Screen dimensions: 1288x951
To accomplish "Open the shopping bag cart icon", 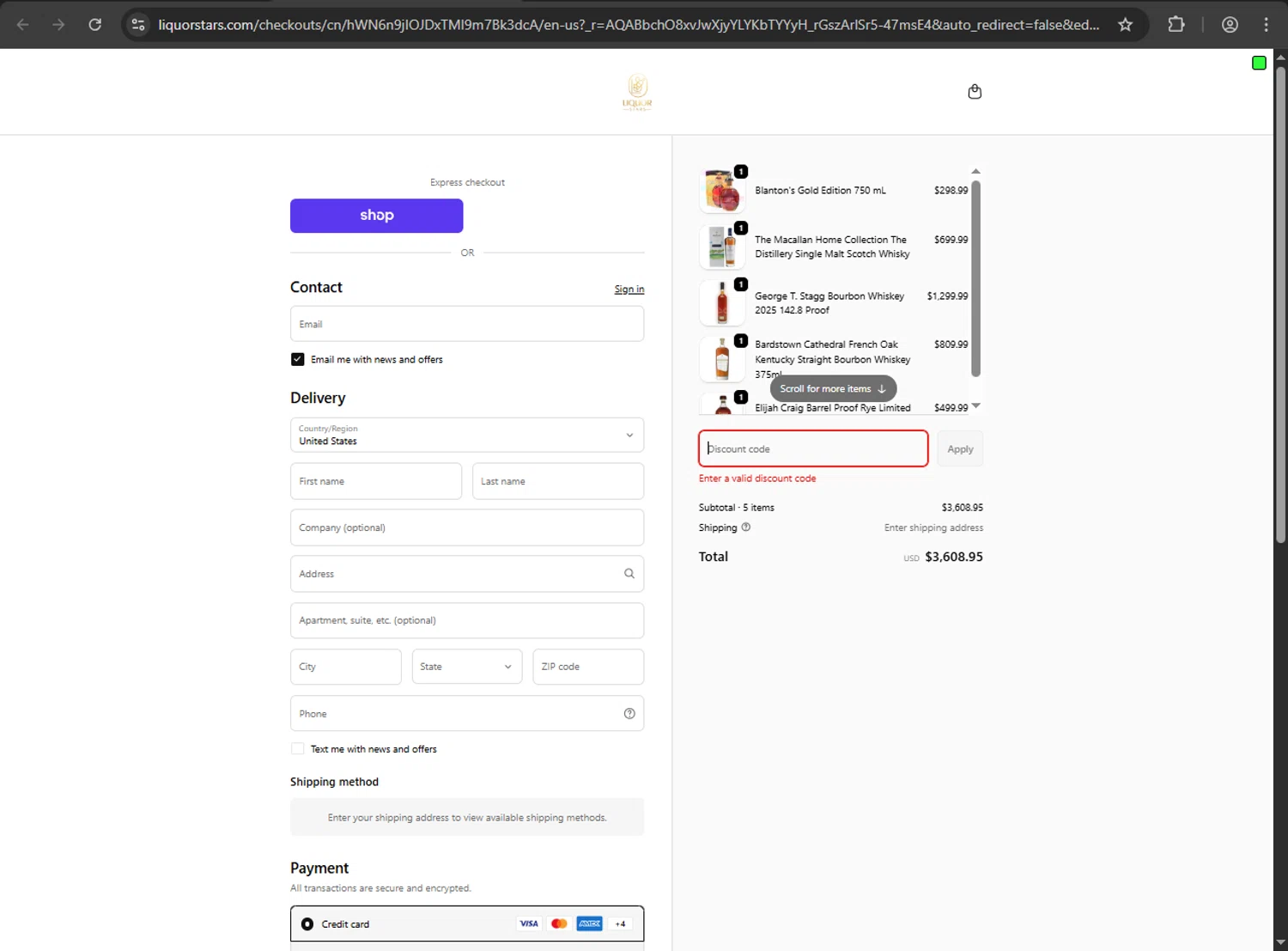I will point(975,92).
